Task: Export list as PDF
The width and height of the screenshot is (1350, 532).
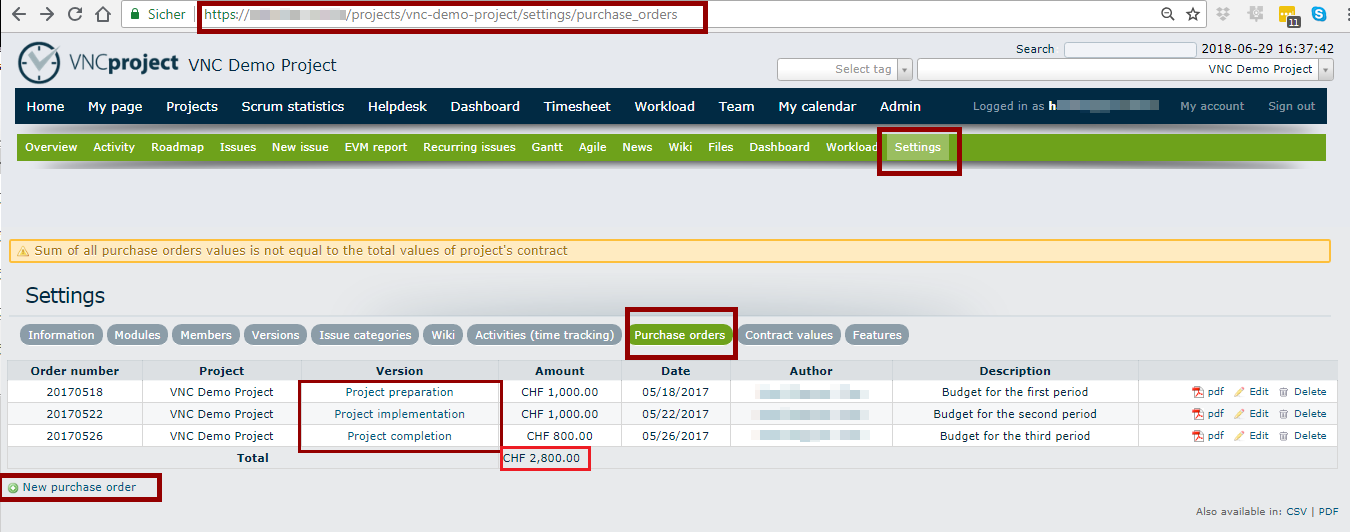Action: [x=1328, y=511]
